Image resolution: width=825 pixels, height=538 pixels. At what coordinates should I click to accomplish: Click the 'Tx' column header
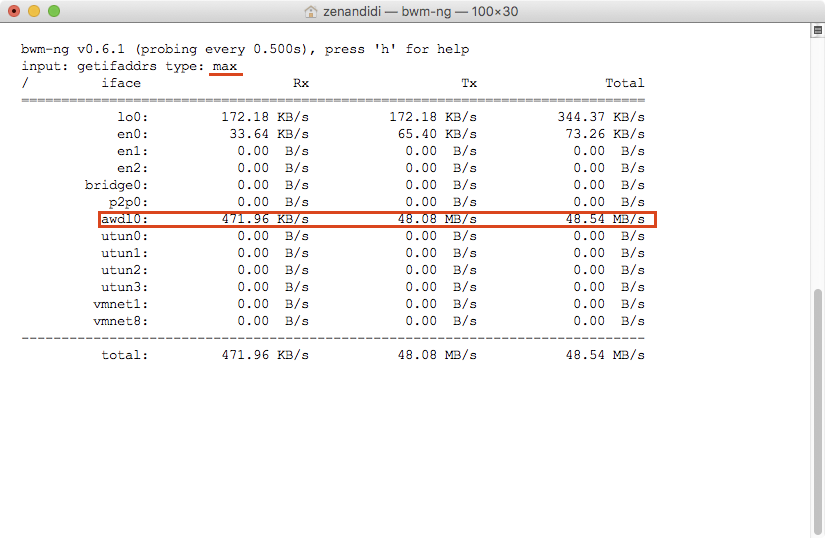pyautogui.click(x=469, y=83)
